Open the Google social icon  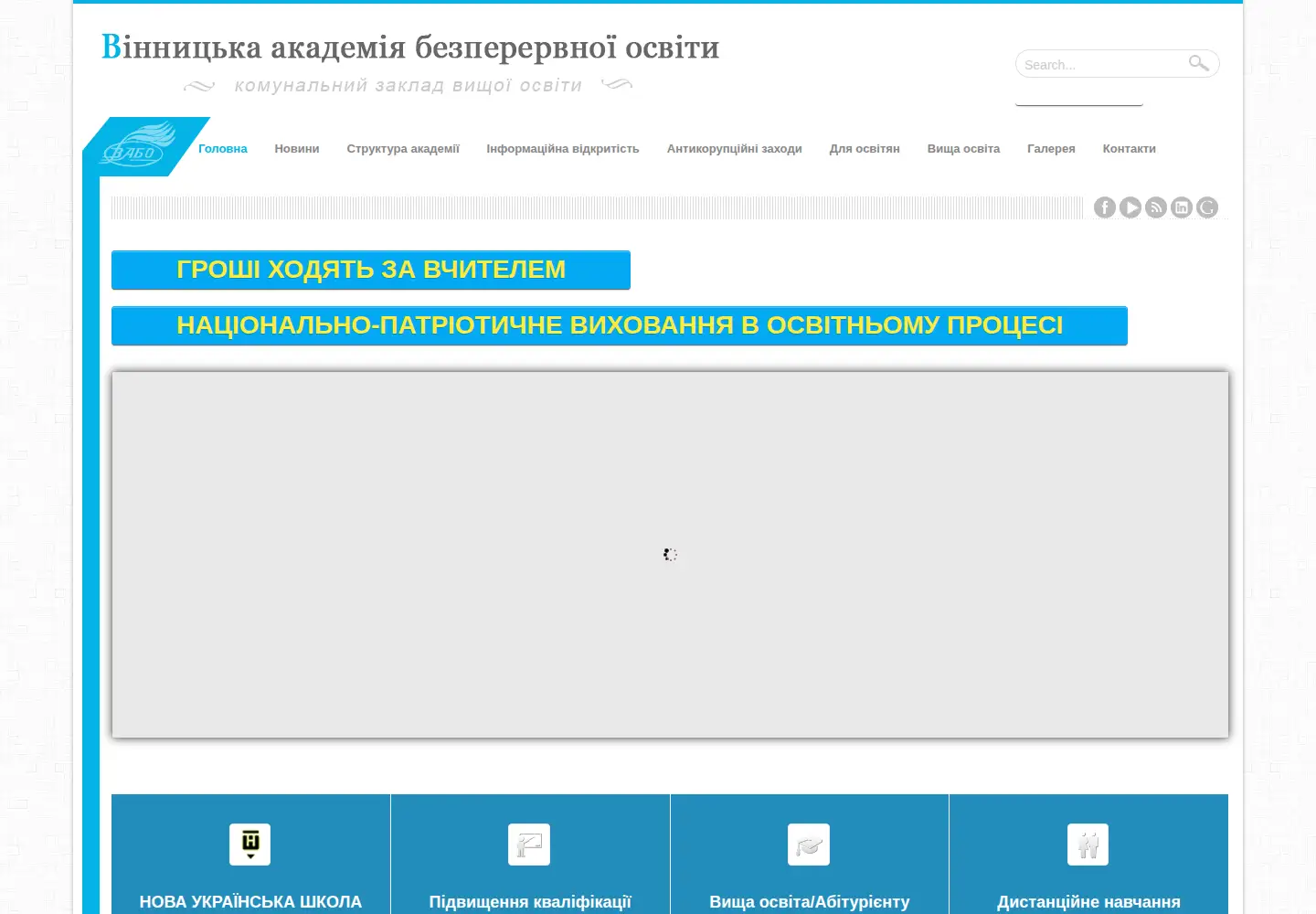(1207, 207)
